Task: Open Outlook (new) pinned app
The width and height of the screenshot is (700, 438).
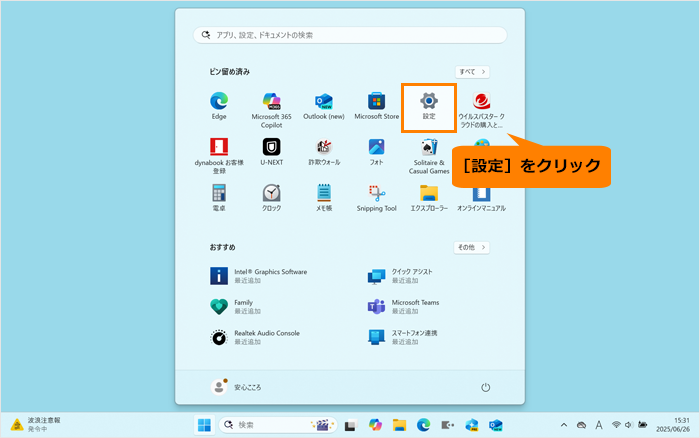Action: (324, 106)
